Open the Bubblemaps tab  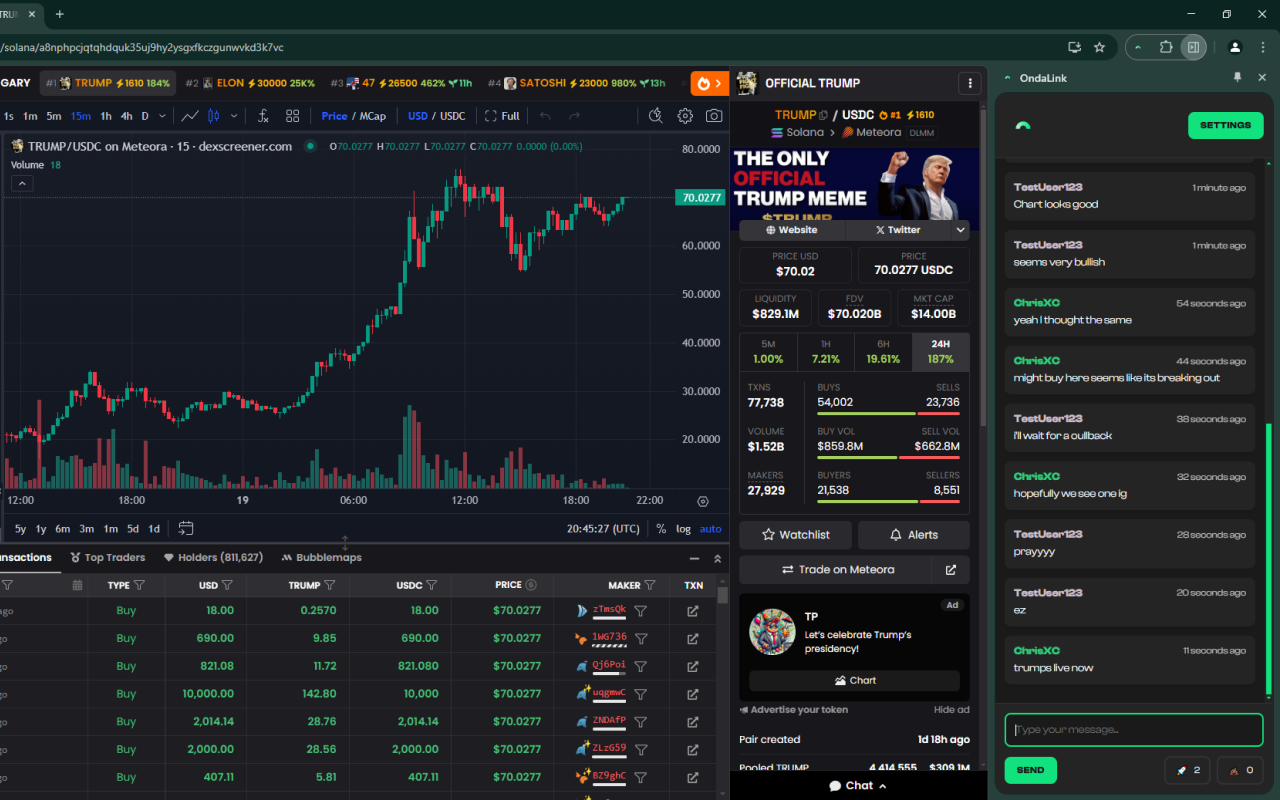click(322, 558)
